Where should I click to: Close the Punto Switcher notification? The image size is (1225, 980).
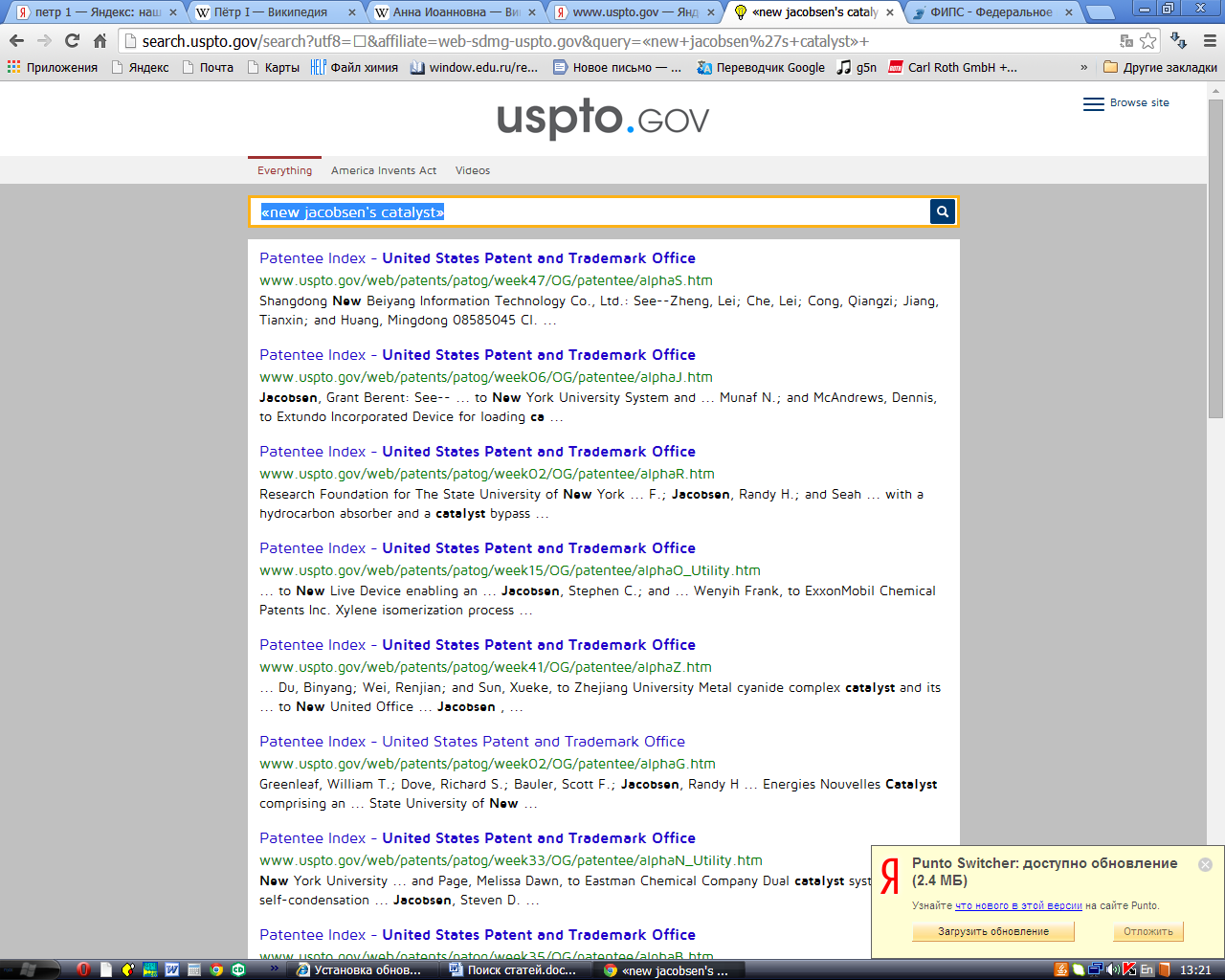click(1205, 864)
